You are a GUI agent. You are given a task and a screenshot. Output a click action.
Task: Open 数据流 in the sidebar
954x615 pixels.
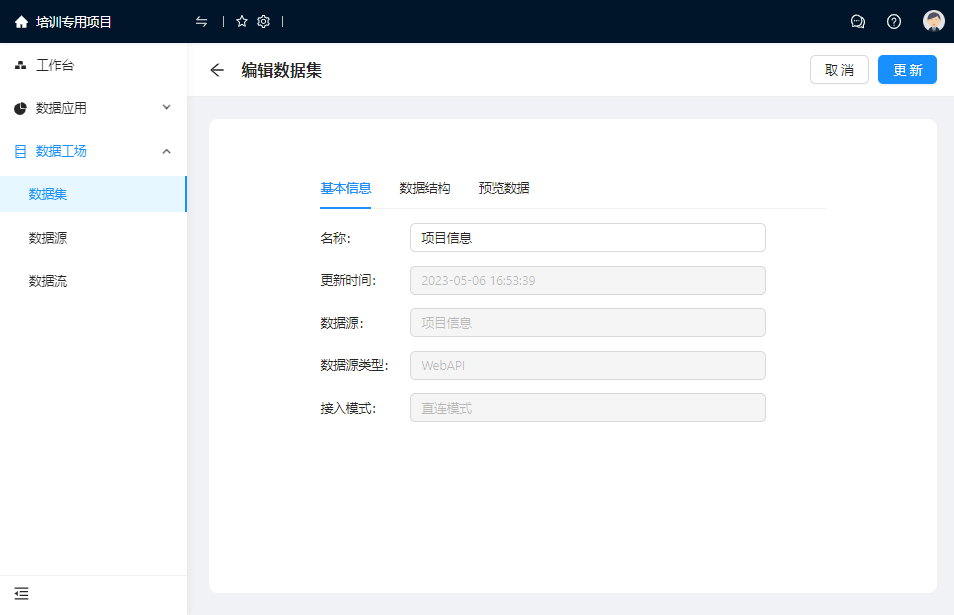pyautogui.click(x=48, y=281)
